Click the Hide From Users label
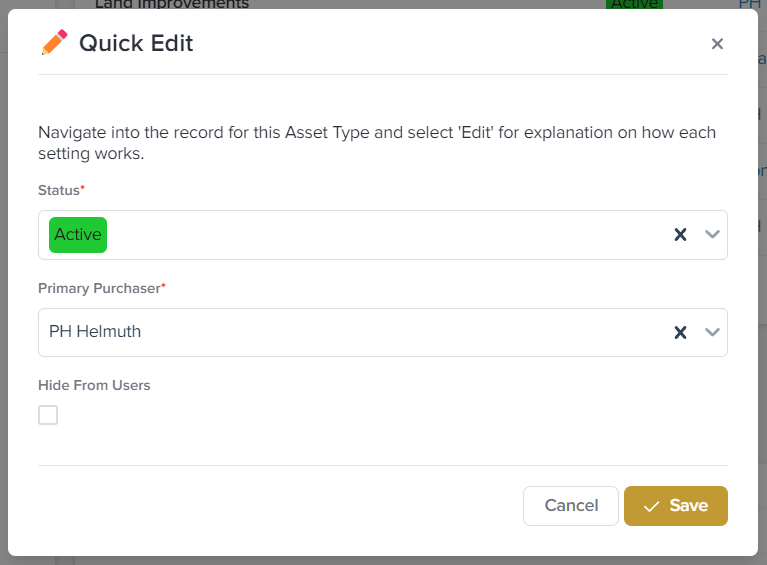 coord(94,385)
